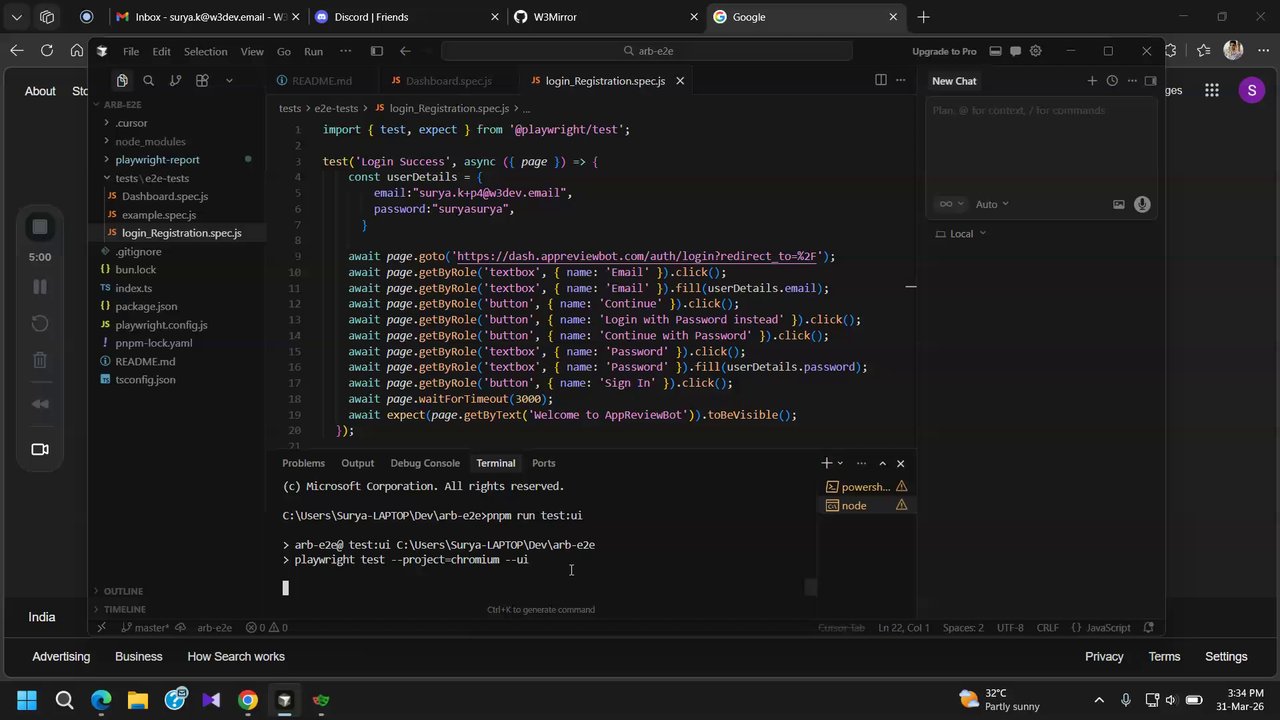
Task: Open the Selection menu
Action: point(205,51)
